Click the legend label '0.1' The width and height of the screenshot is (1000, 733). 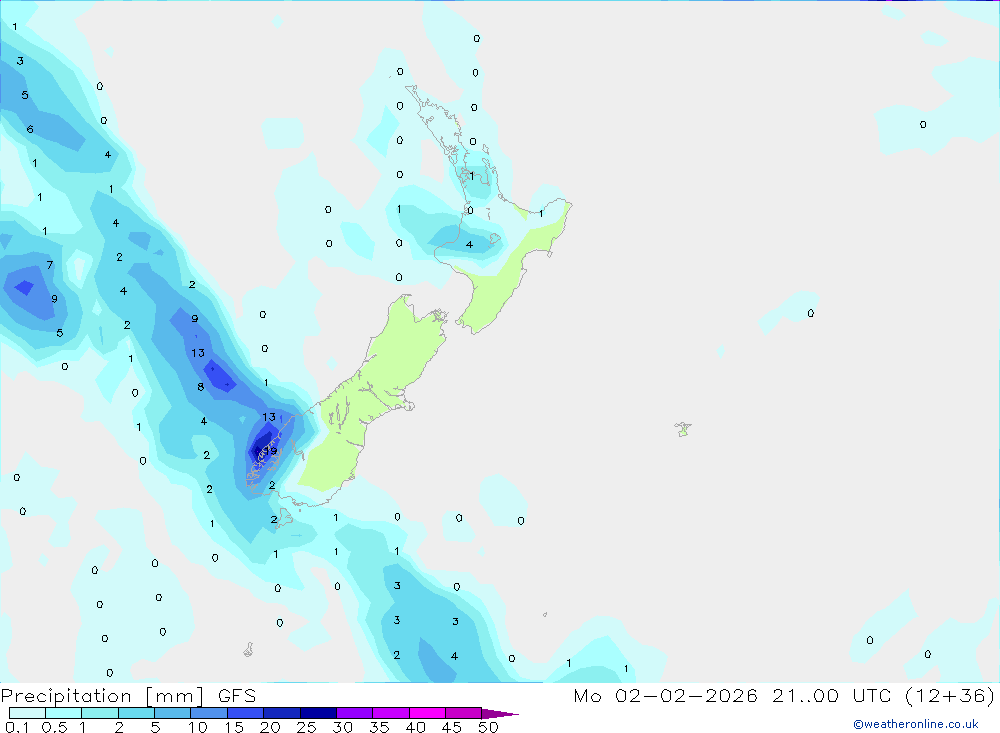(x=17, y=727)
